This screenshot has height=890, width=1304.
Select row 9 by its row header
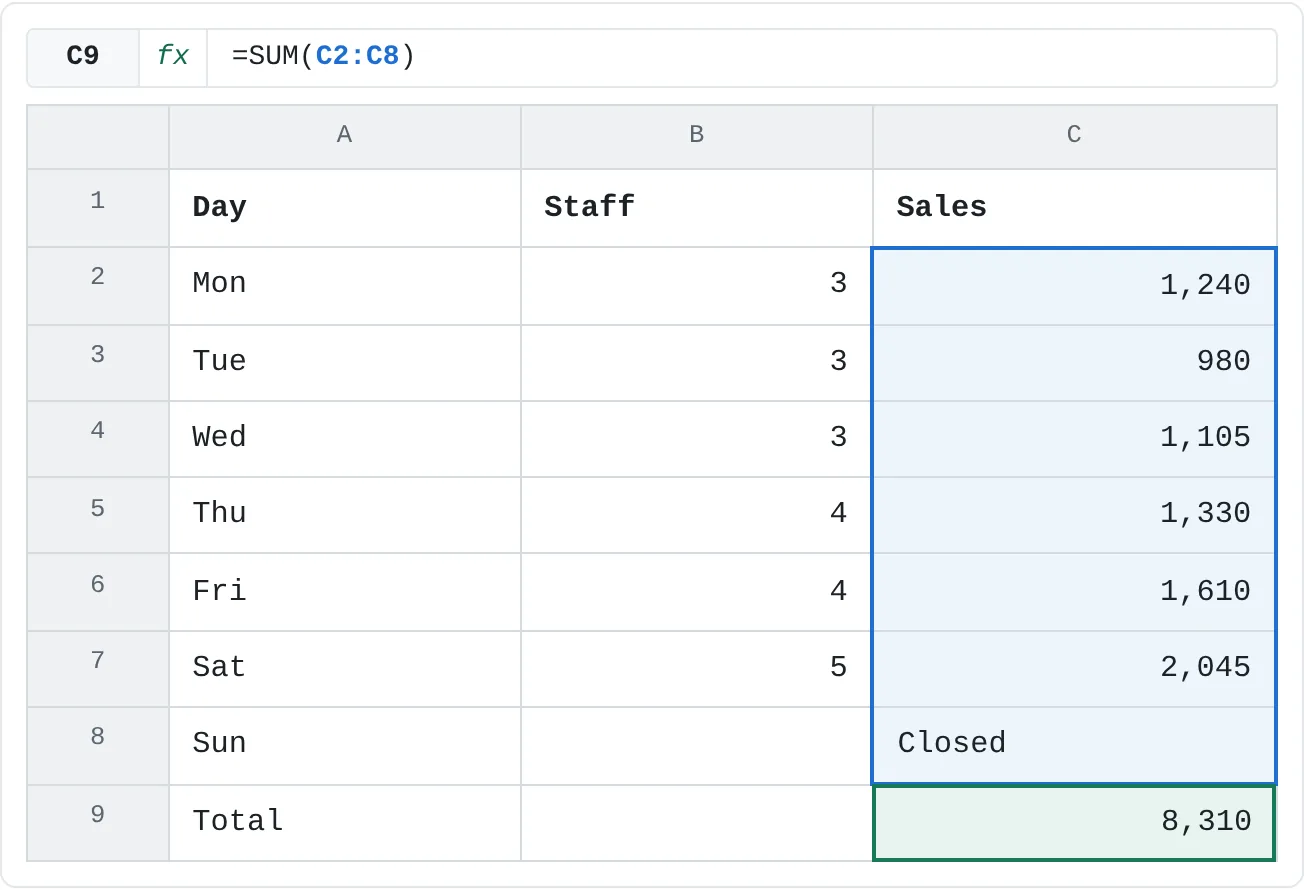tap(98, 823)
